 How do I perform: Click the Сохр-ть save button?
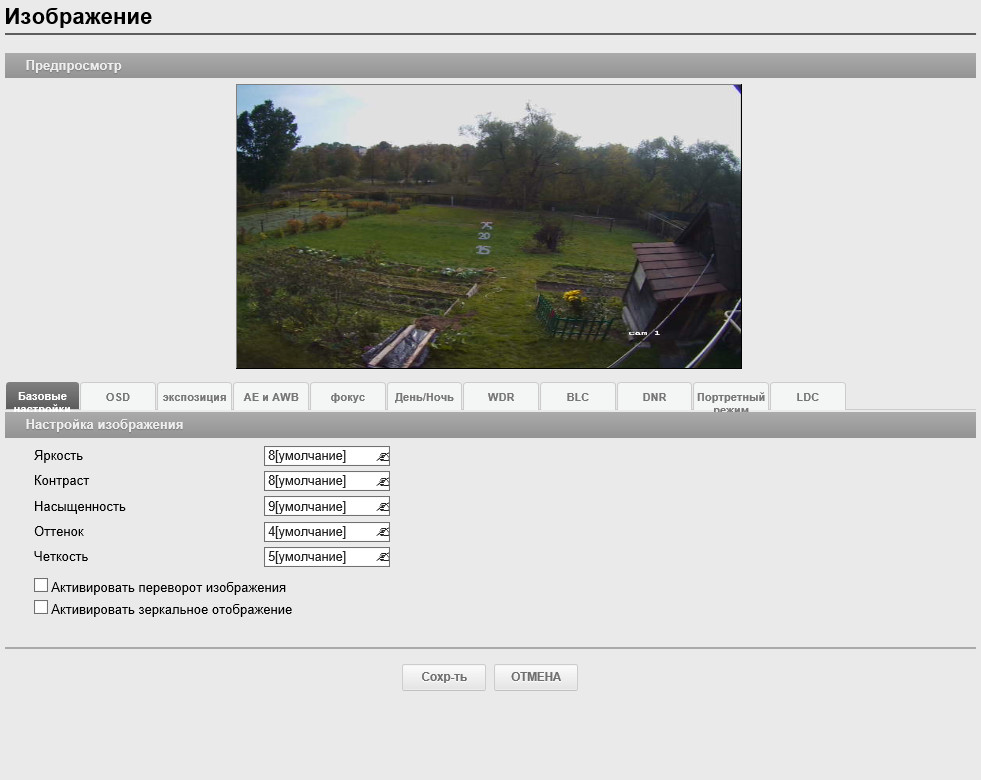tap(444, 677)
